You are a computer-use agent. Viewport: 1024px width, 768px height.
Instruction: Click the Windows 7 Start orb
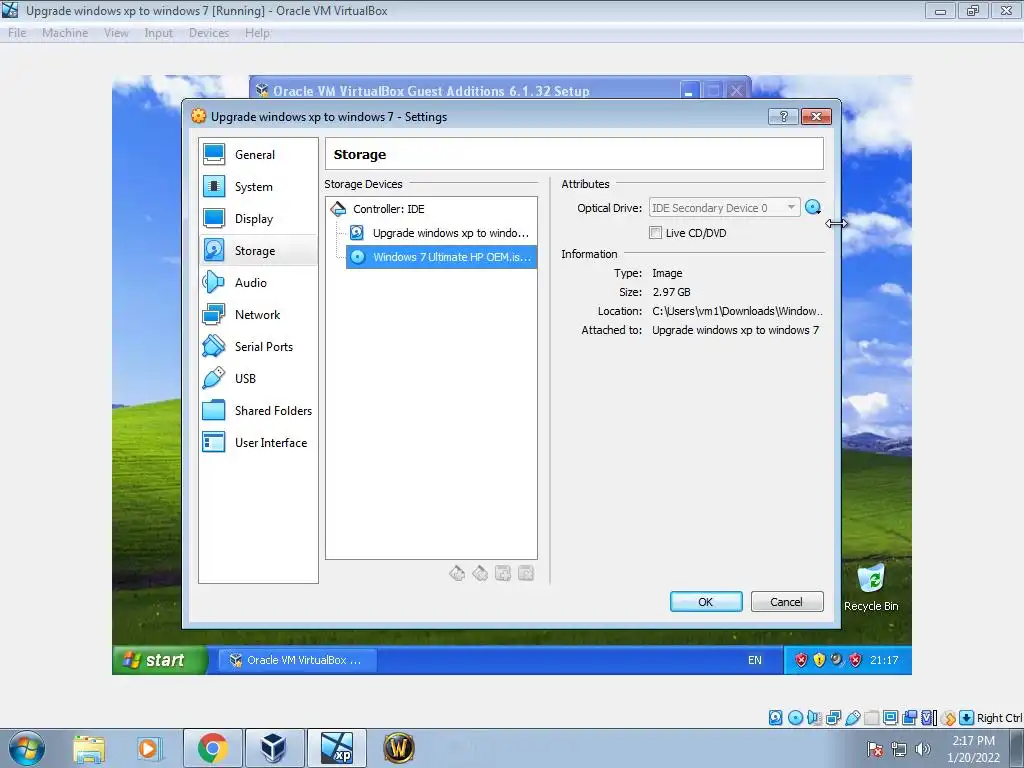click(27, 748)
